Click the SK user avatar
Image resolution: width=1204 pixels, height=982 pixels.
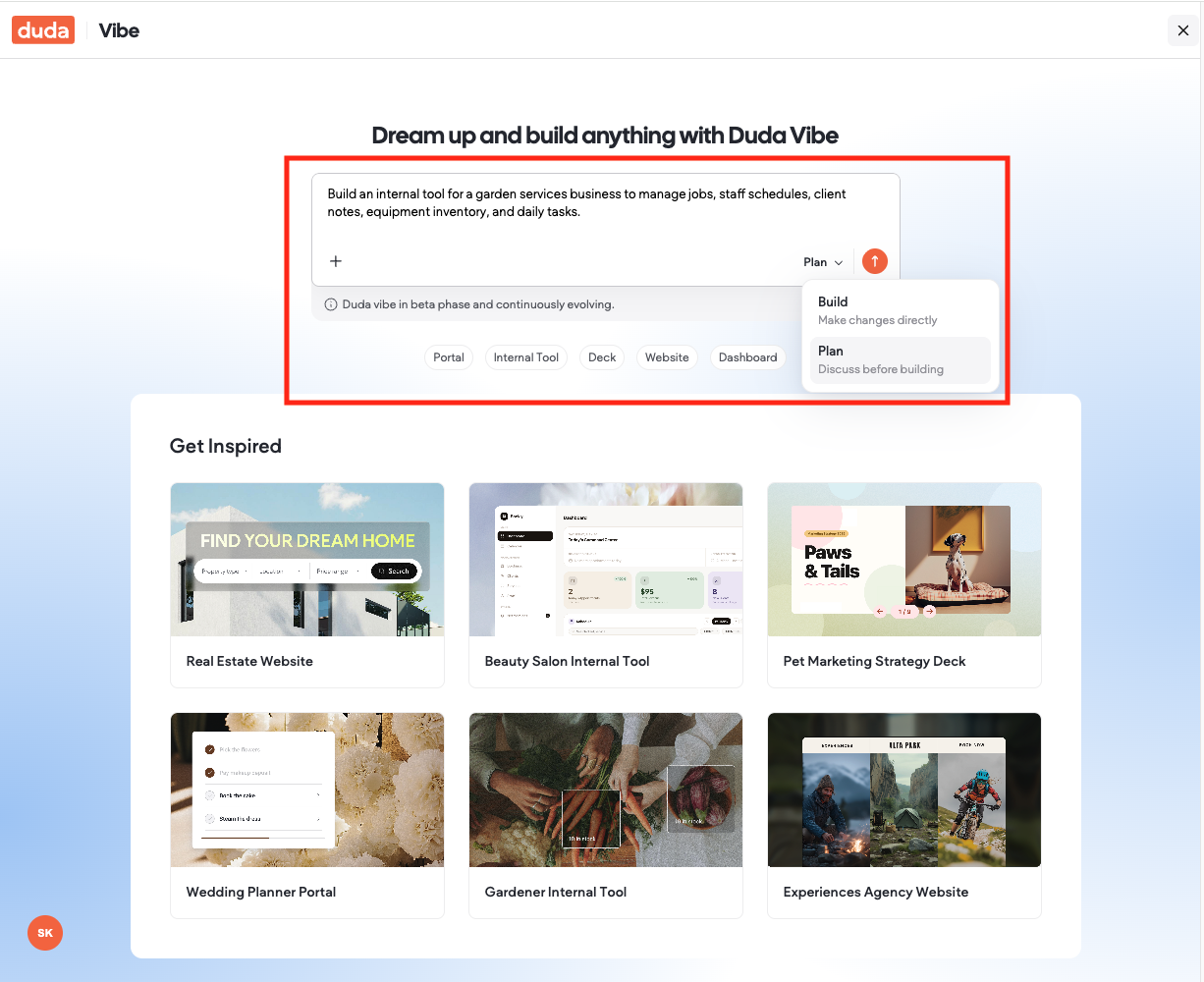45,933
